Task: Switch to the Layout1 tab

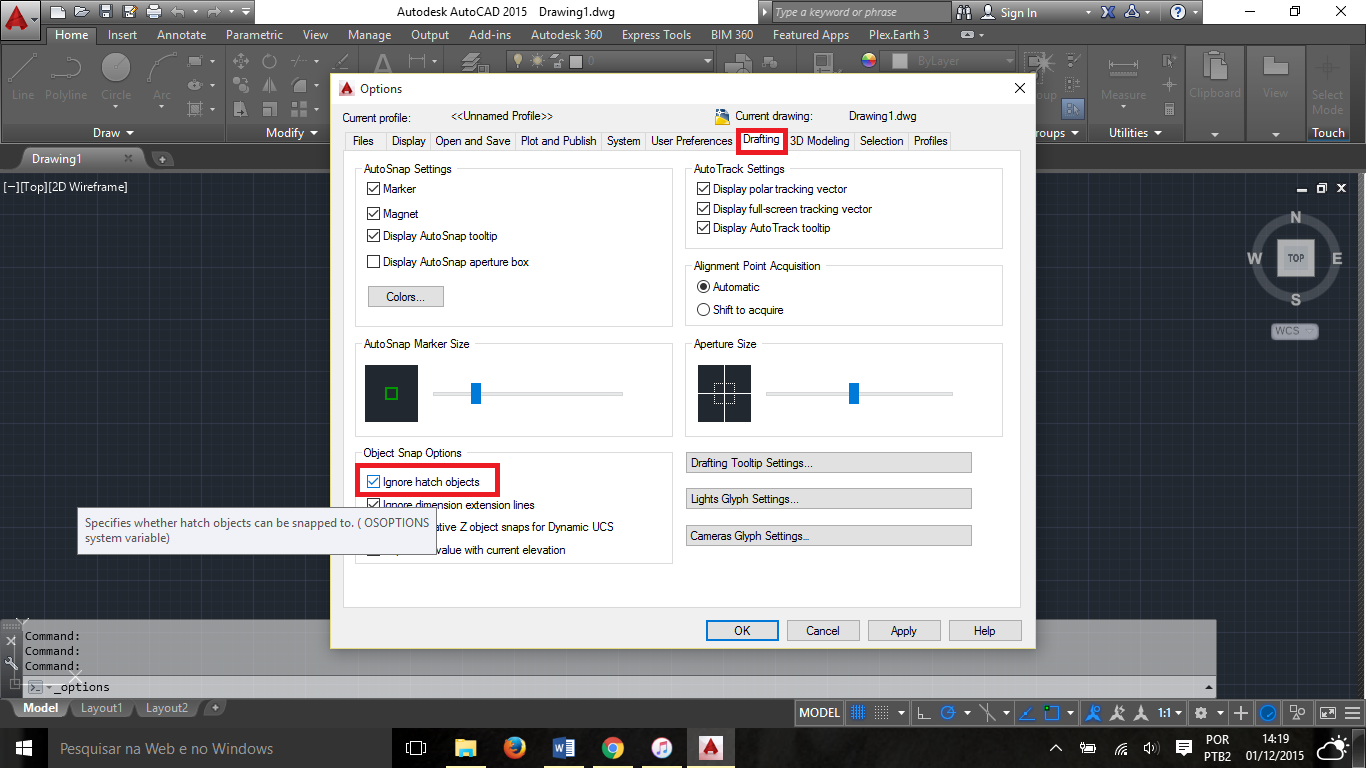Action: pyautogui.click(x=101, y=708)
